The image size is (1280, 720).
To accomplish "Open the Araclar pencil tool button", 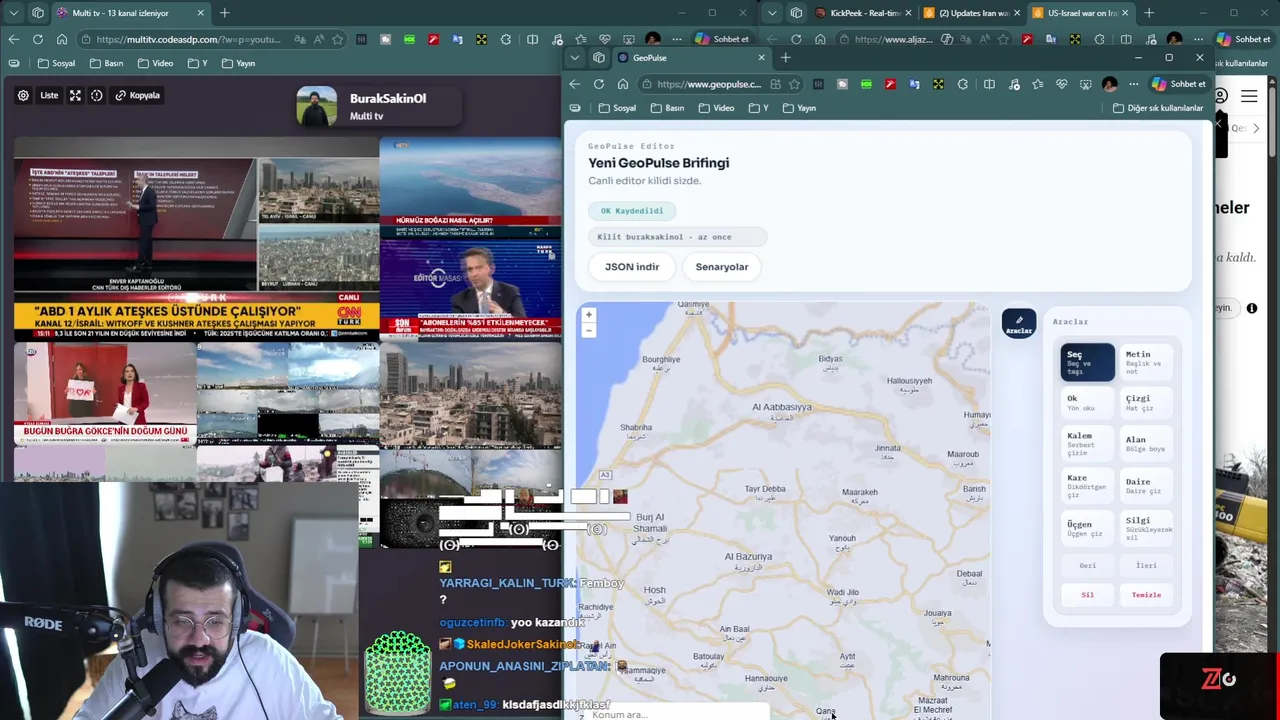I will point(1019,323).
